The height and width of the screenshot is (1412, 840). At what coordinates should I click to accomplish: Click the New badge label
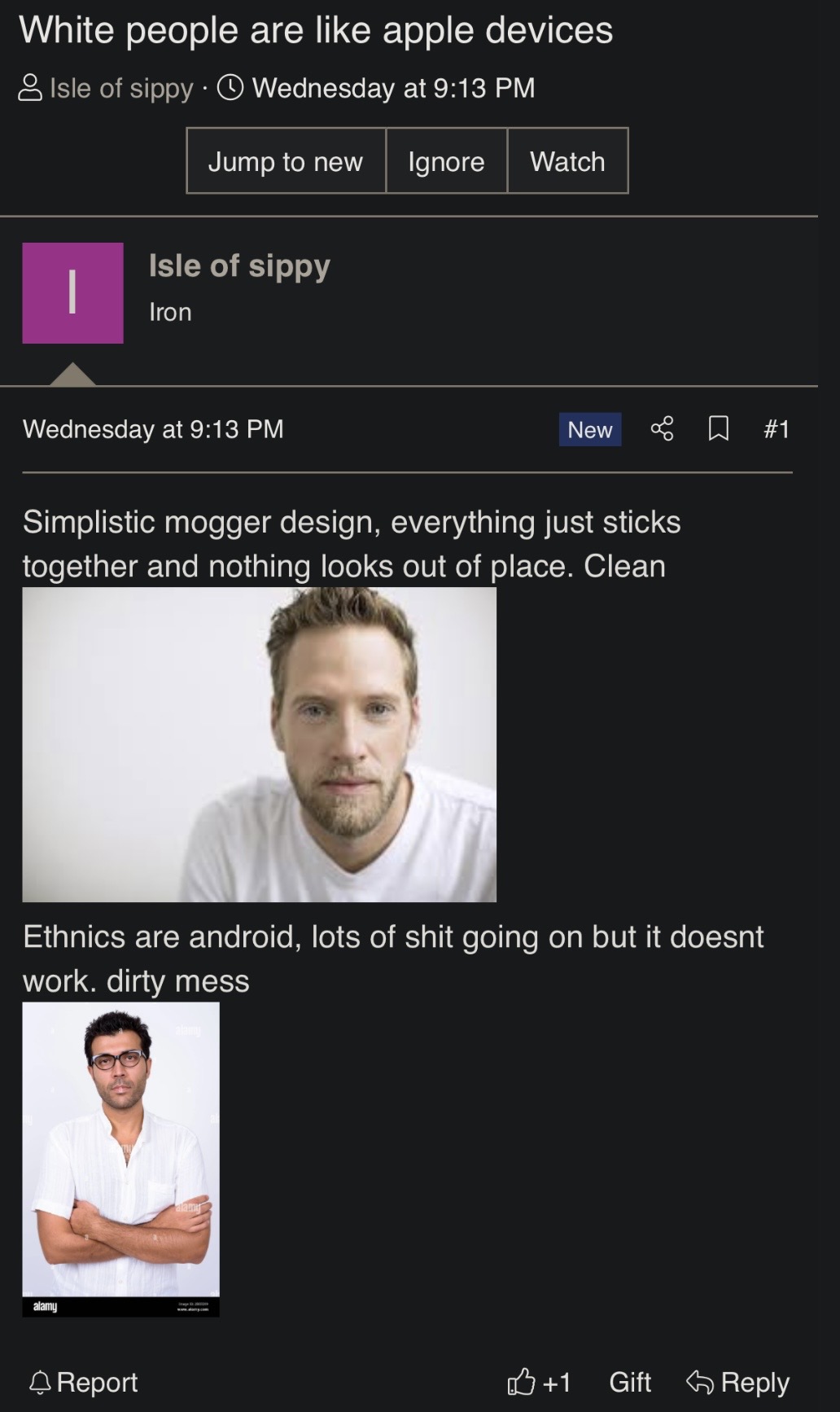(x=589, y=429)
